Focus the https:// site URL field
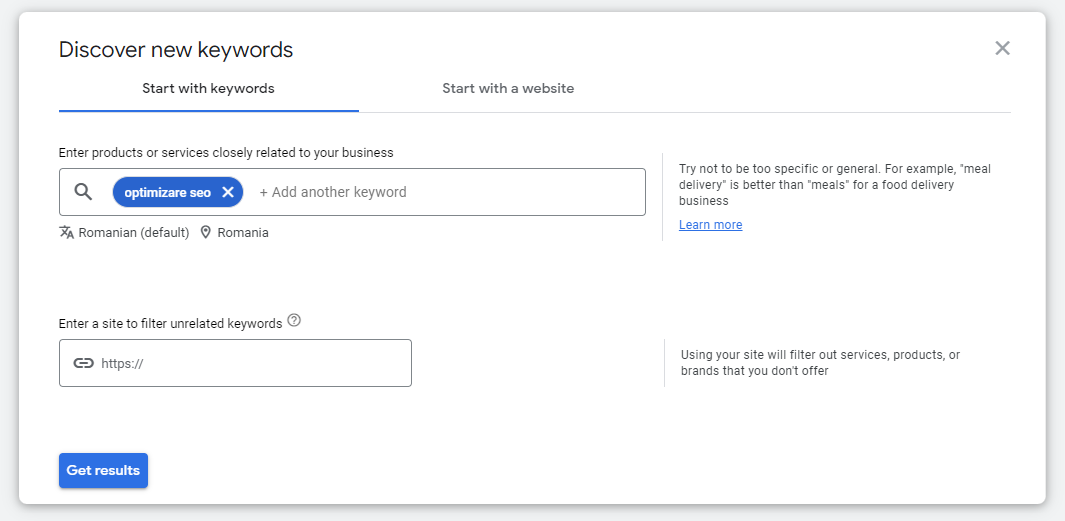This screenshot has width=1065, height=521. (250, 363)
